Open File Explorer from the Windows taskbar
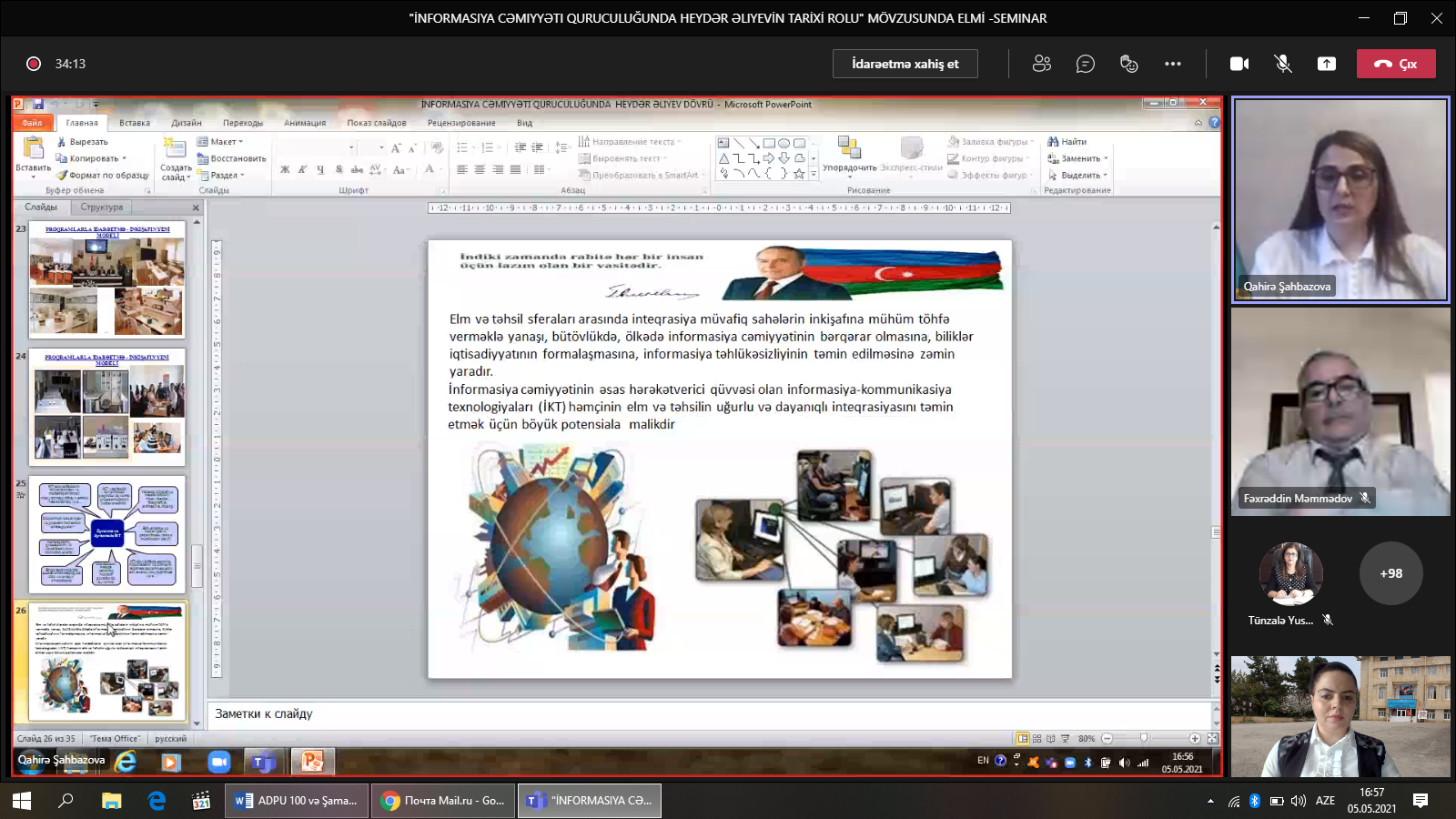Screen dimensions: 1456x819 pyautogui.click(x=111, y=801)
